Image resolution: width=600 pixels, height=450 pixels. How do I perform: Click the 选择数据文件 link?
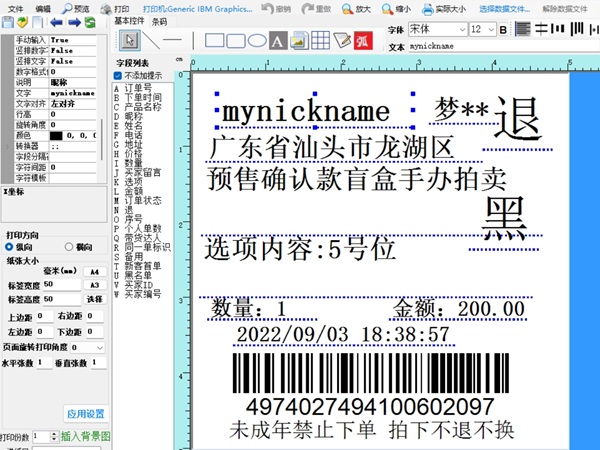click(505, 8)
